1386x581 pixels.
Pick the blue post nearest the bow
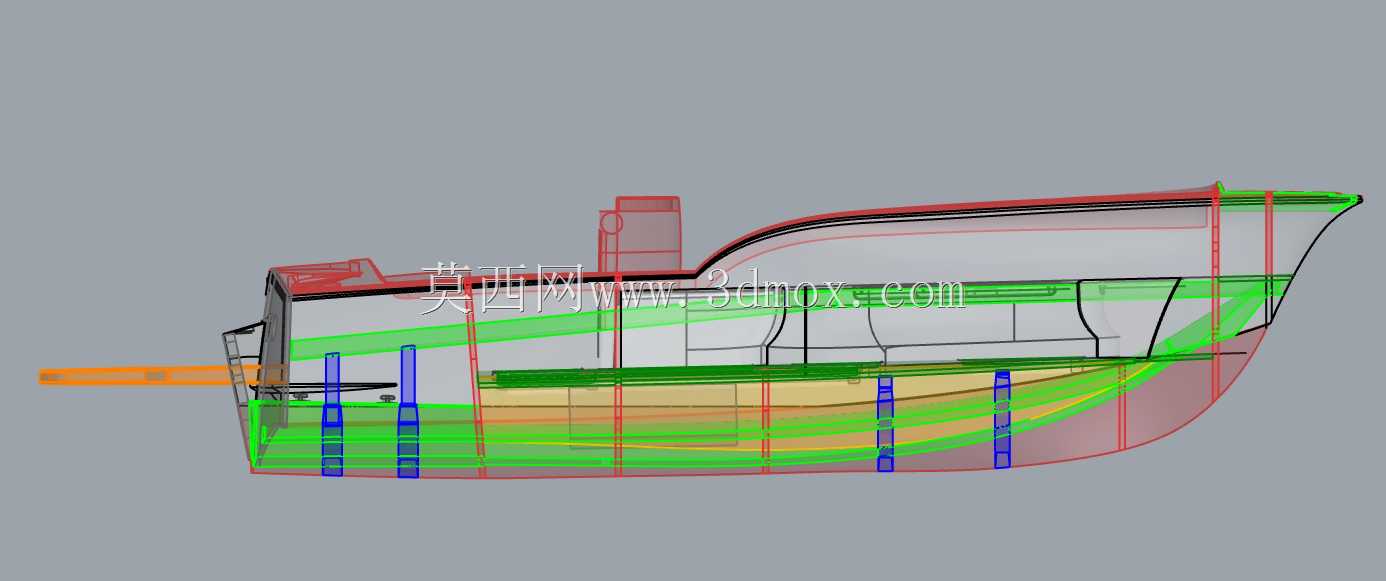click(1002, 419)
